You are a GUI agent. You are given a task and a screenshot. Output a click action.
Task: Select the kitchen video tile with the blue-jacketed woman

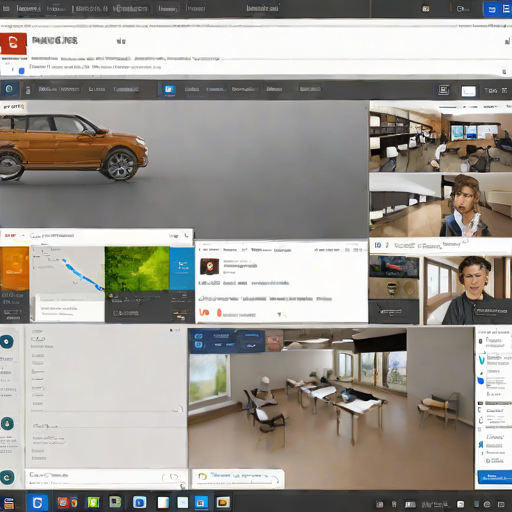(440, 205)
